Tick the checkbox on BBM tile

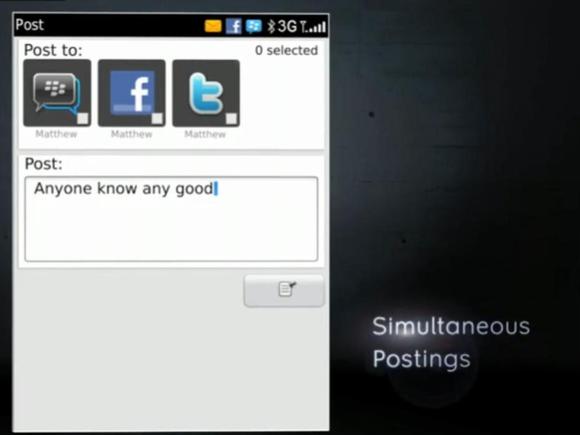tap(82, 118)
